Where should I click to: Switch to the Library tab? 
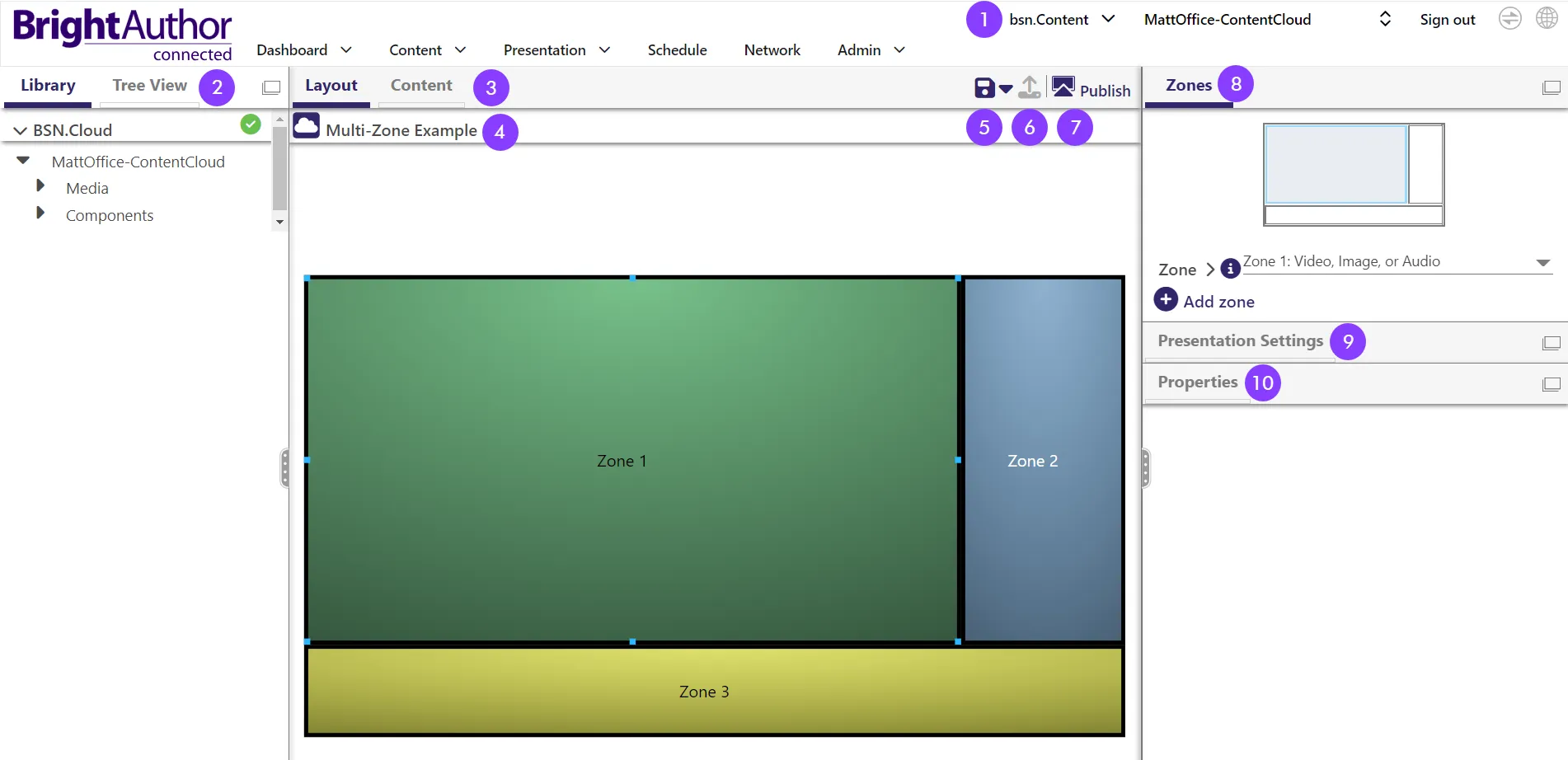coord(48,86)
